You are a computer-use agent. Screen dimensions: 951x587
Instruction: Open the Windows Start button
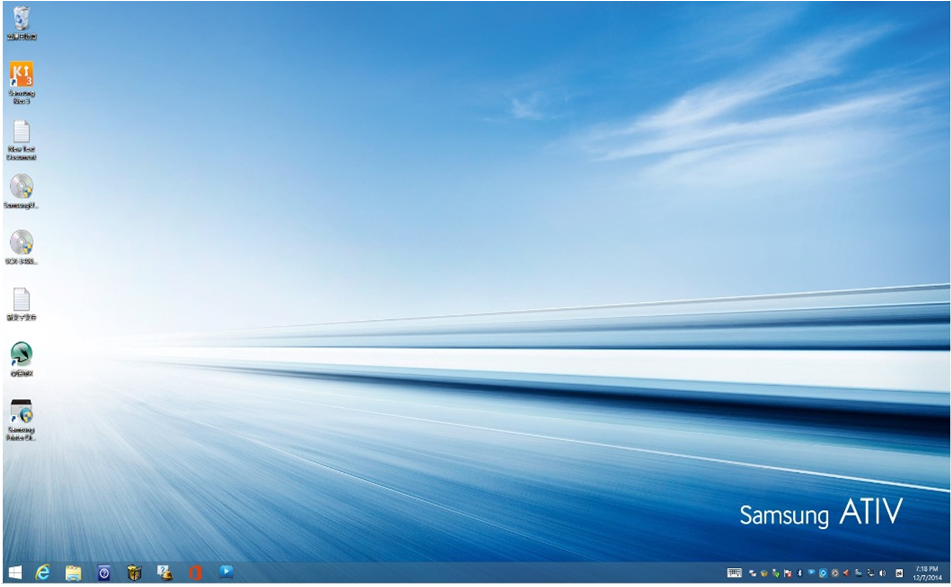pyautogui.click(x=15, y=572)
